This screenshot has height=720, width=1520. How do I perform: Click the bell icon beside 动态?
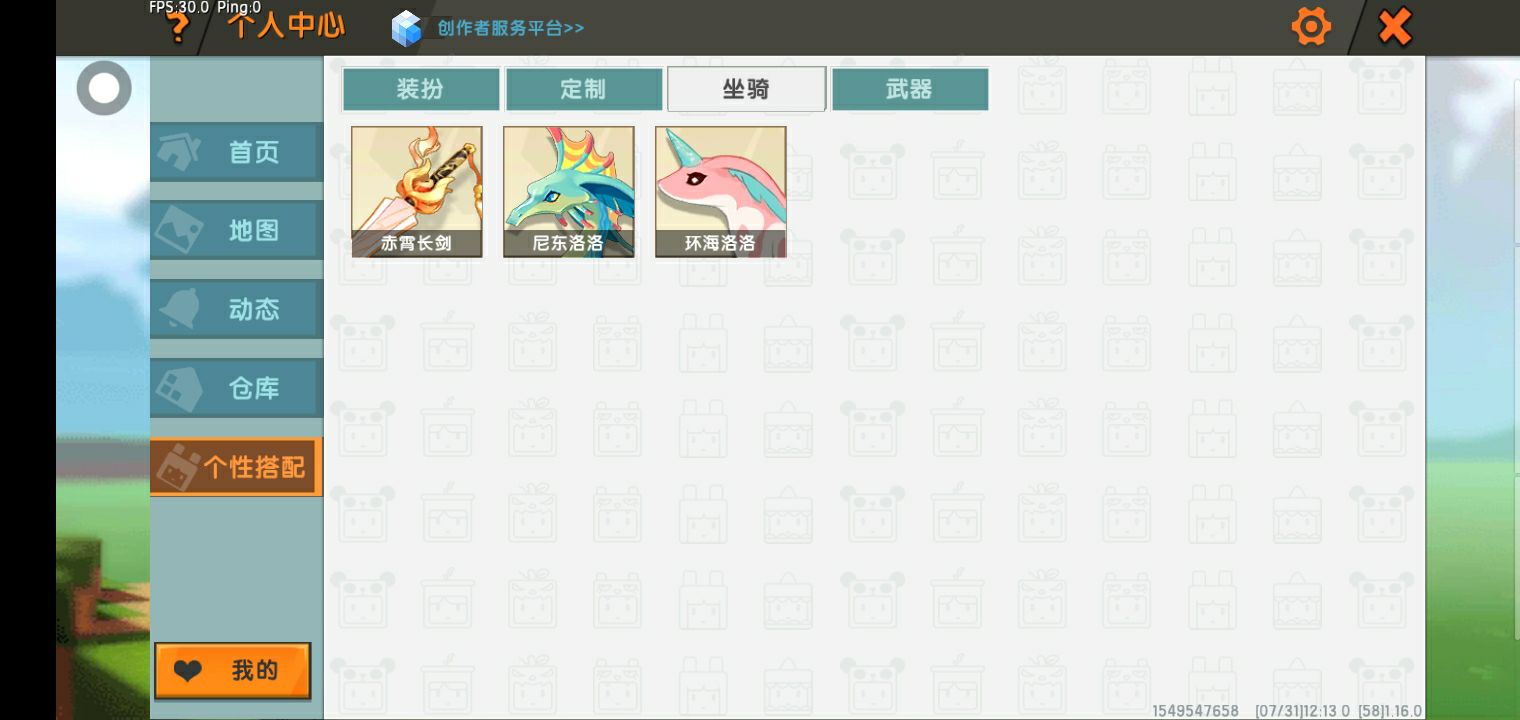[180, 309]
